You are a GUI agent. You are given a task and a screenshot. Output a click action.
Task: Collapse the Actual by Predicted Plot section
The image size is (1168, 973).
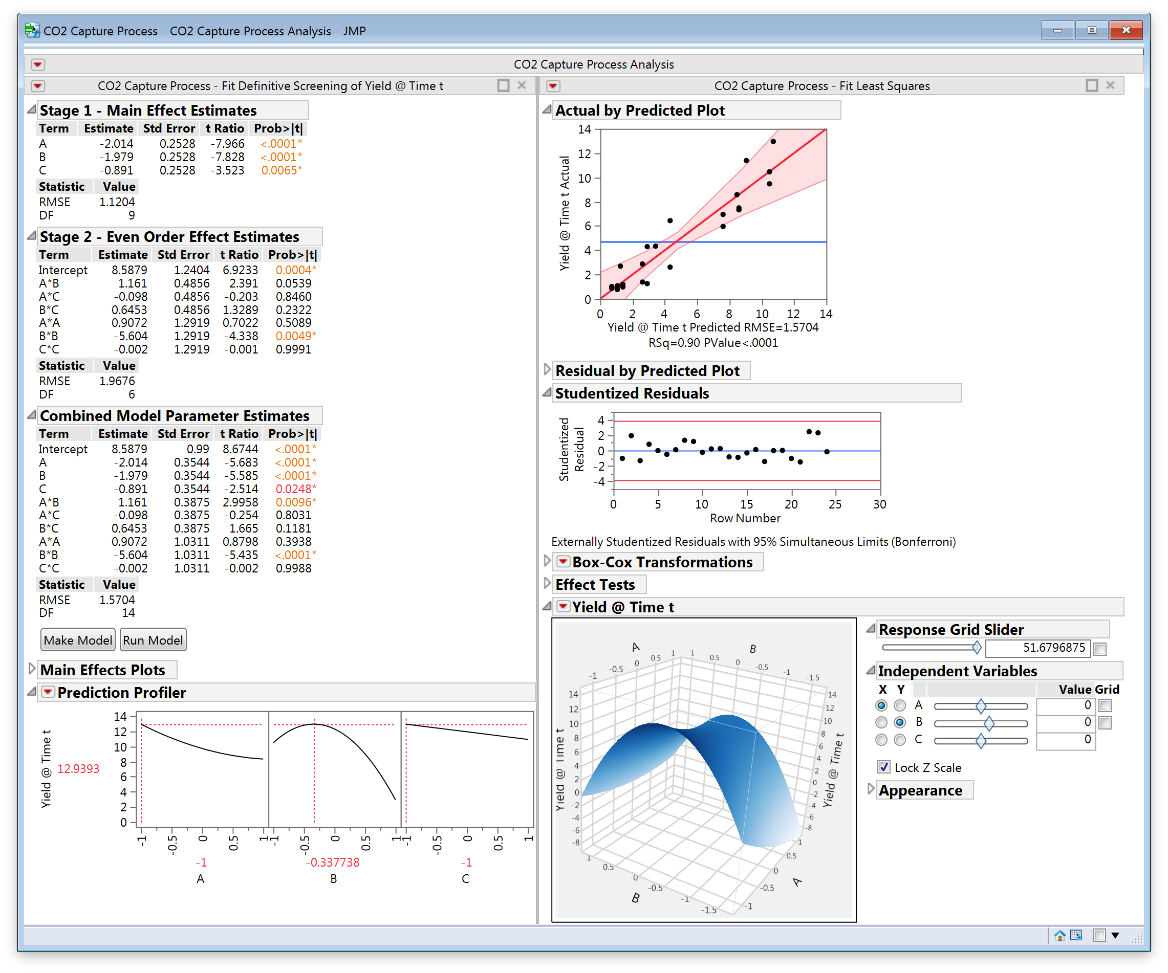coord(548,110)
